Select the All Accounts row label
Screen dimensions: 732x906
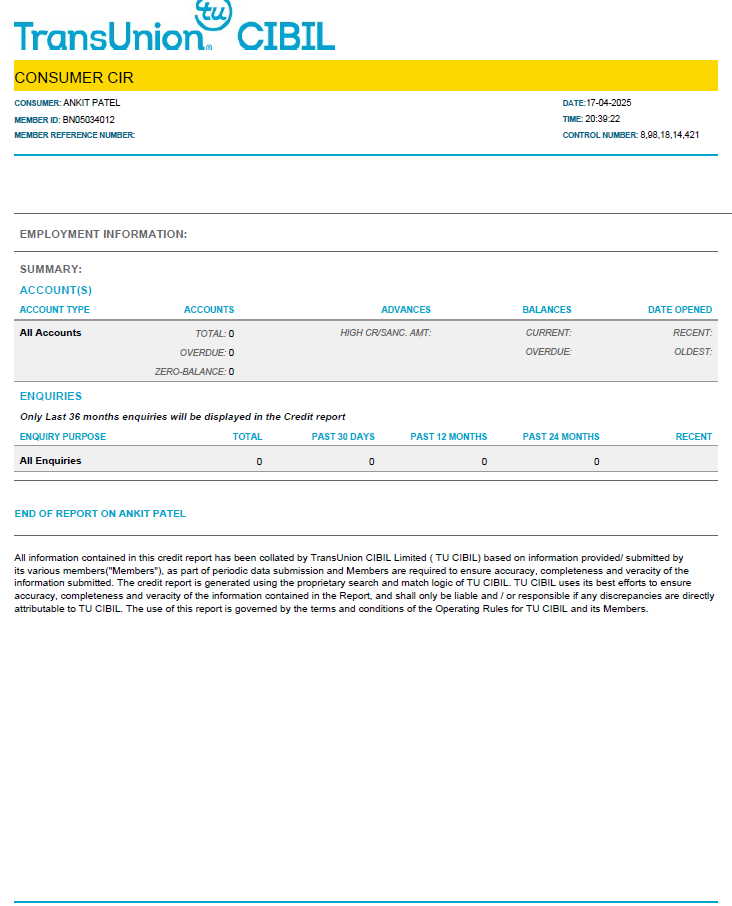[x=50, y=333]
